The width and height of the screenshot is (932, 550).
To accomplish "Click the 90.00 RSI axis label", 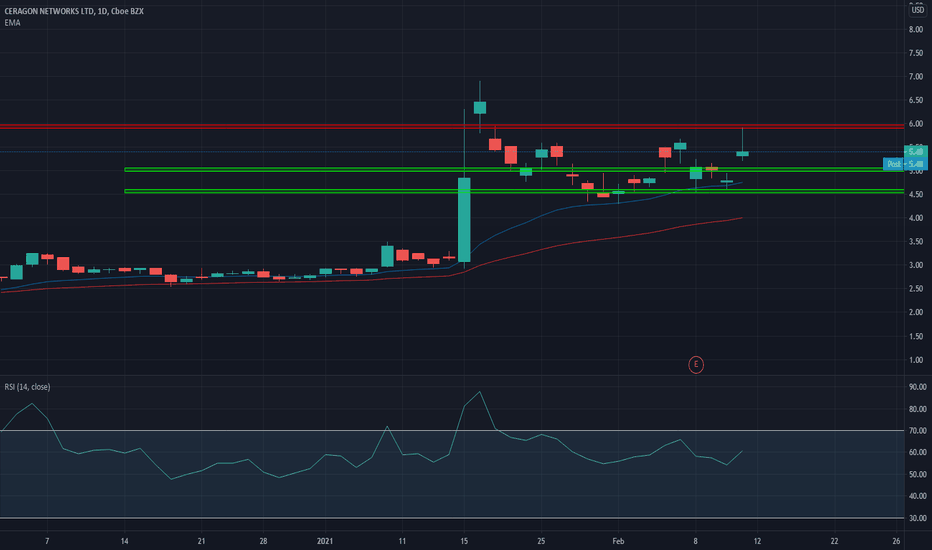I will 917,386.
